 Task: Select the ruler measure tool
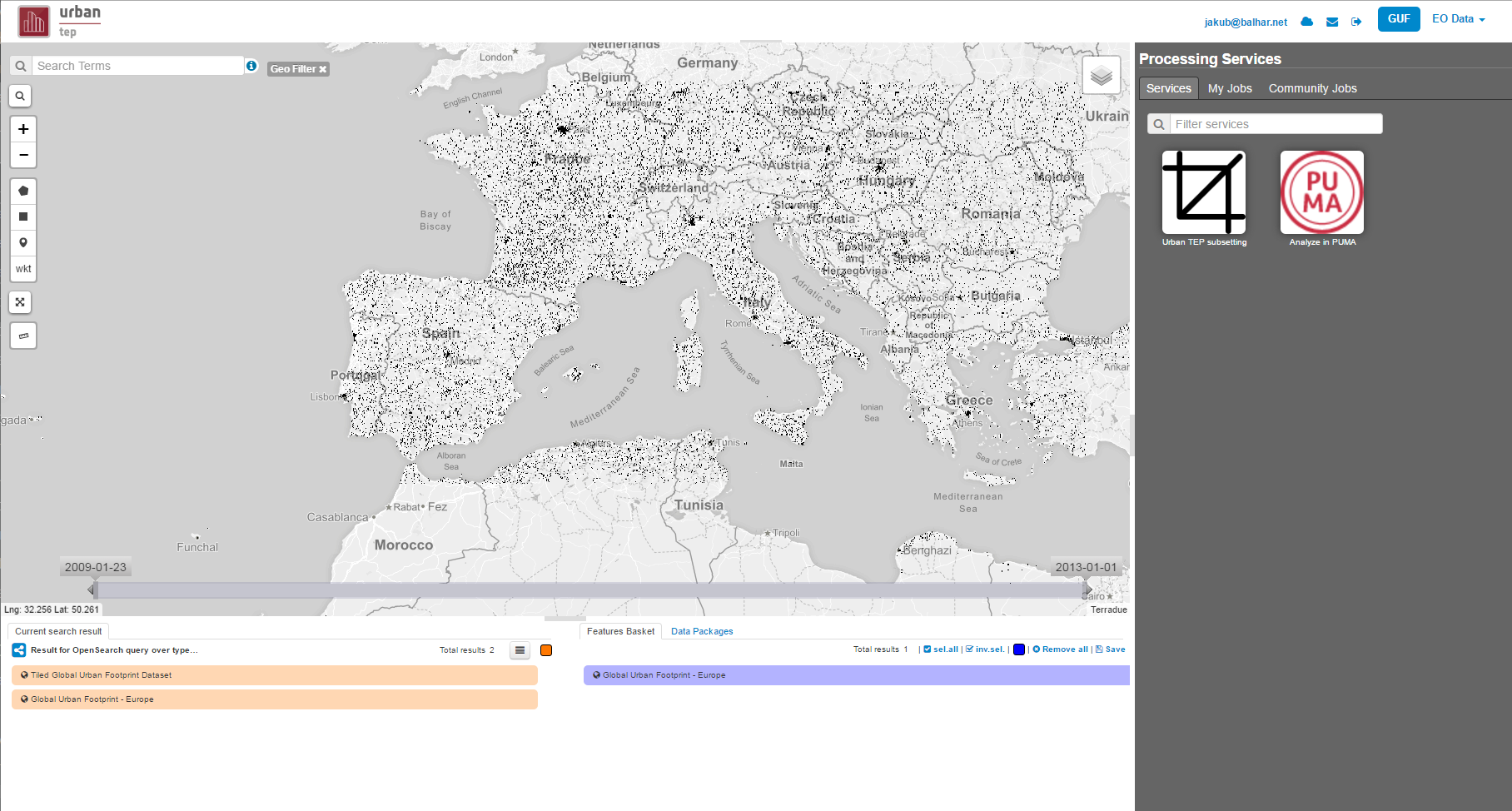tap(23, 336)
